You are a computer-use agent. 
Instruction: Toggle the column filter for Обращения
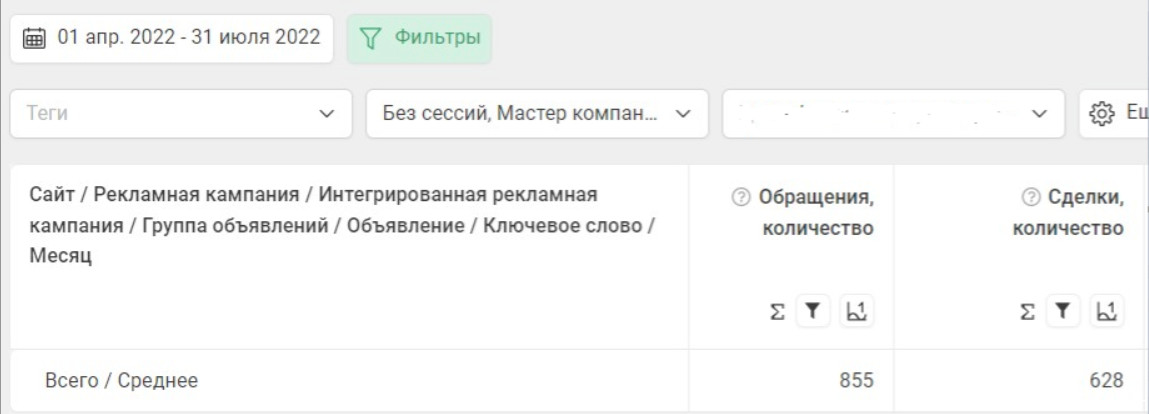click(x=813, y=312)
